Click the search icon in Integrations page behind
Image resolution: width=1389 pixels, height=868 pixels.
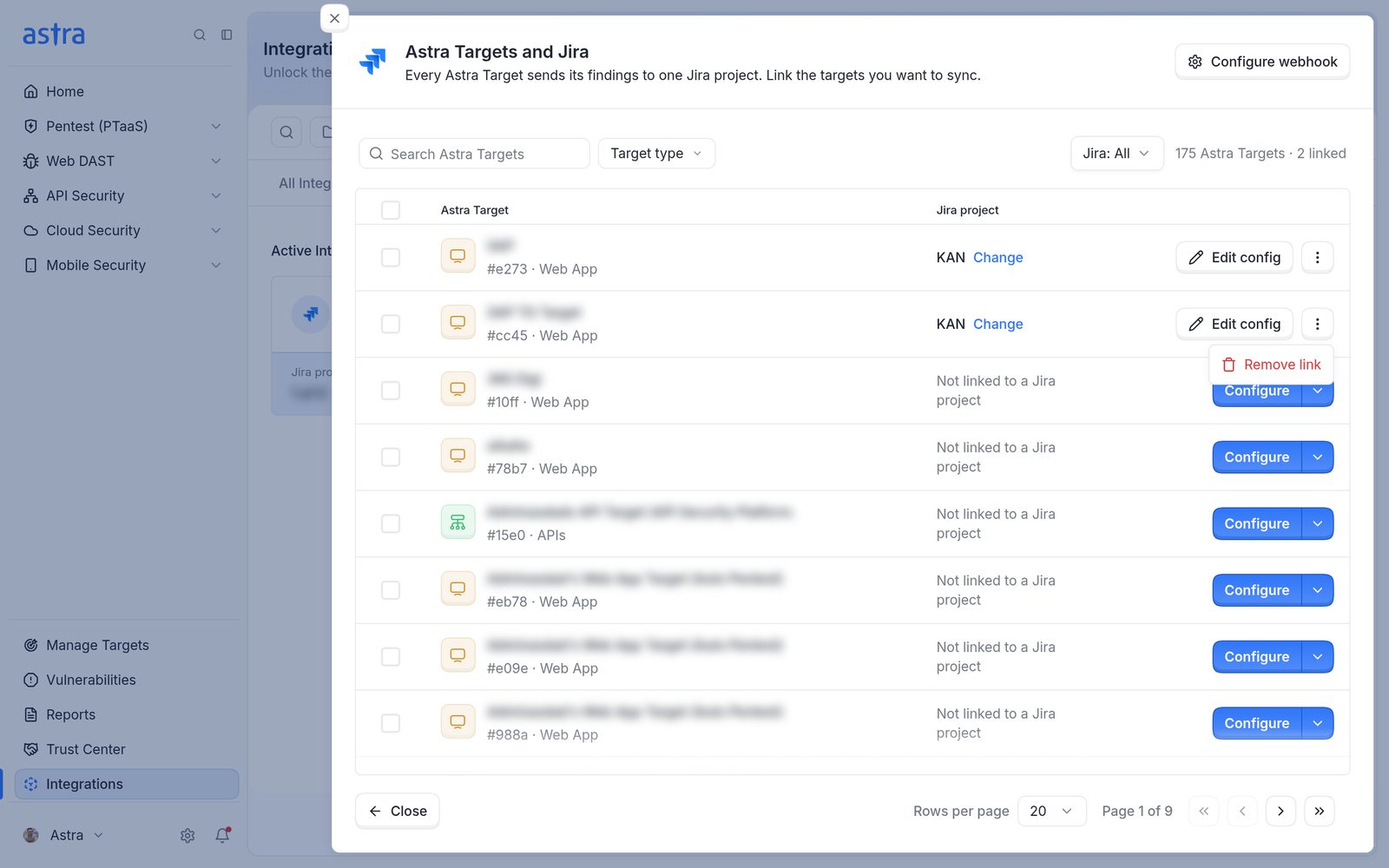286,132
